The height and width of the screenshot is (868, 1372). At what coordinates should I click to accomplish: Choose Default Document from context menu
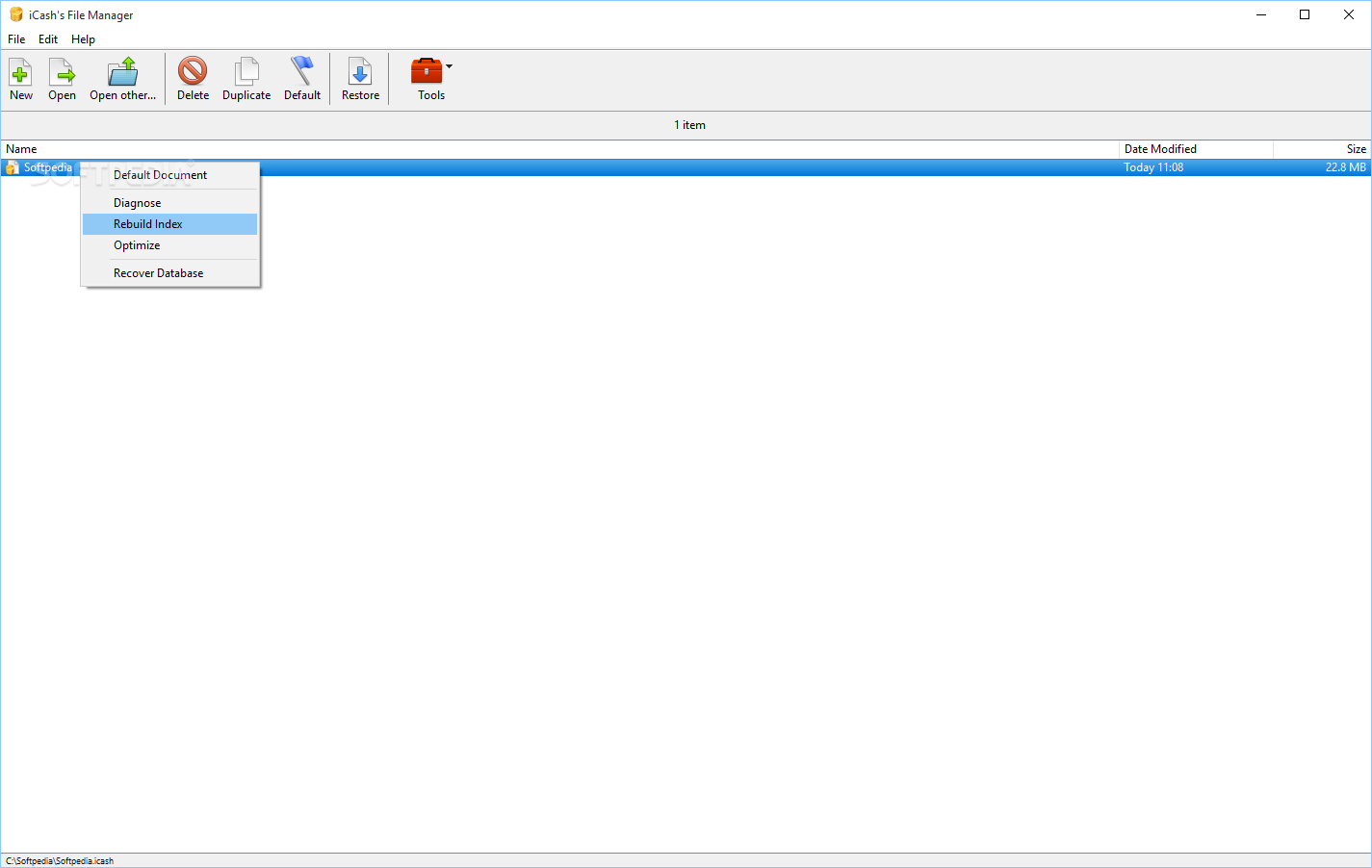pyautogui.click(x=170, y=175)
